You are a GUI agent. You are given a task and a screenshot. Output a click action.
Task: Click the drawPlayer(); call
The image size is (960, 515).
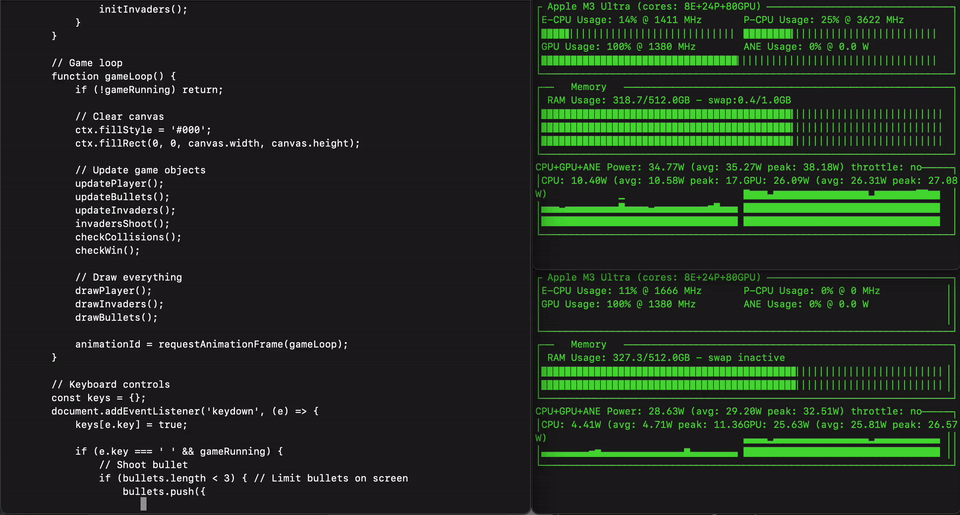tap(113, 291)
